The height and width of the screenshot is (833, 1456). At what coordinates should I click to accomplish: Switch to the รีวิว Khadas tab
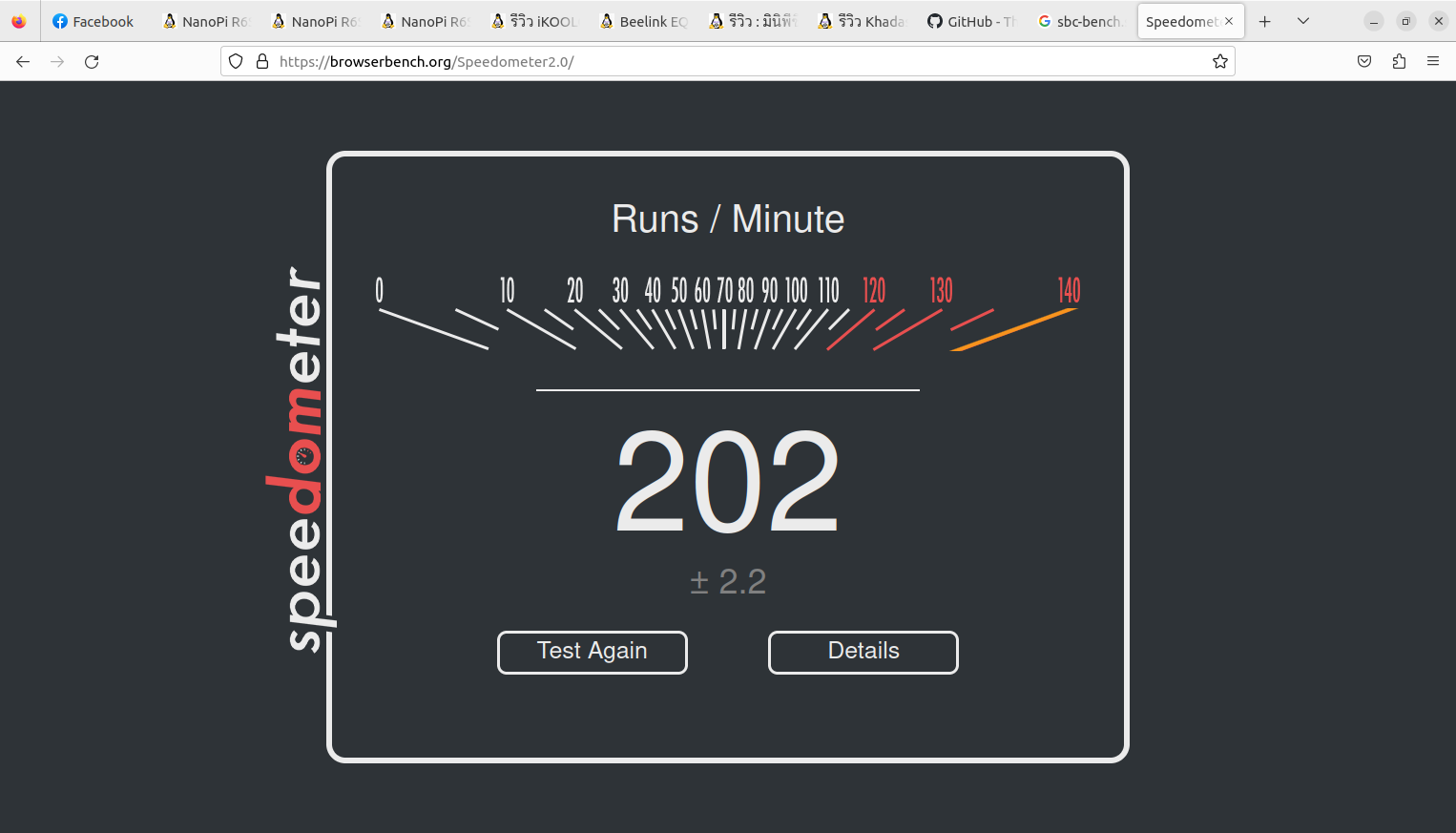(x=862, y=21)
